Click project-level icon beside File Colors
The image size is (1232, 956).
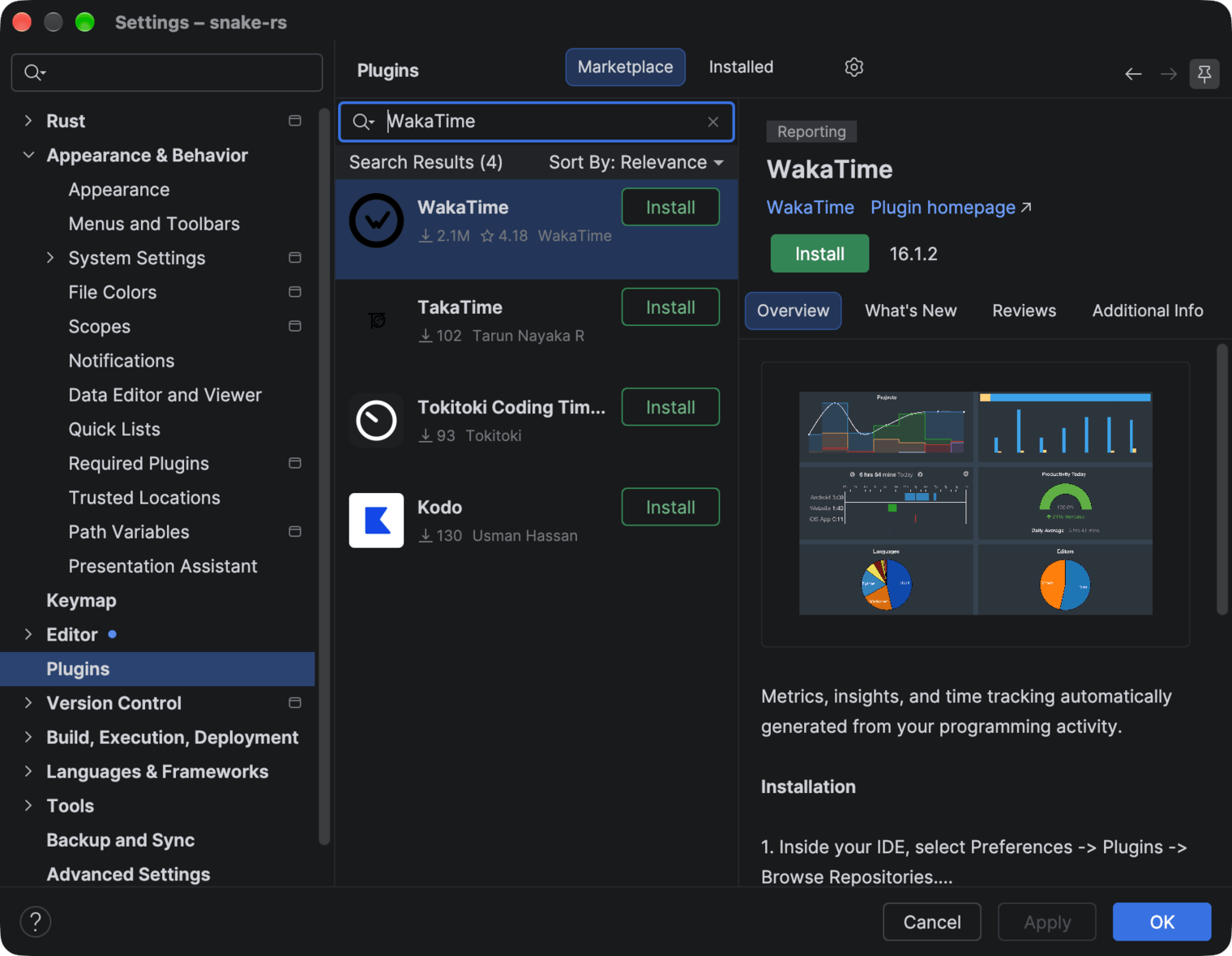coord(295,292)
